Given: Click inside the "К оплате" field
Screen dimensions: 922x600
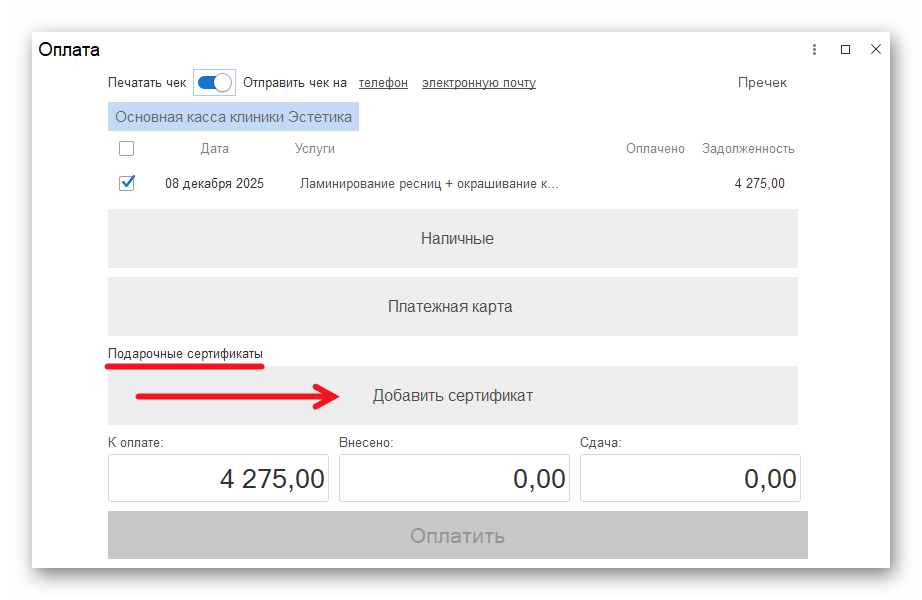Looking at the screenshot, I should 218,478.
